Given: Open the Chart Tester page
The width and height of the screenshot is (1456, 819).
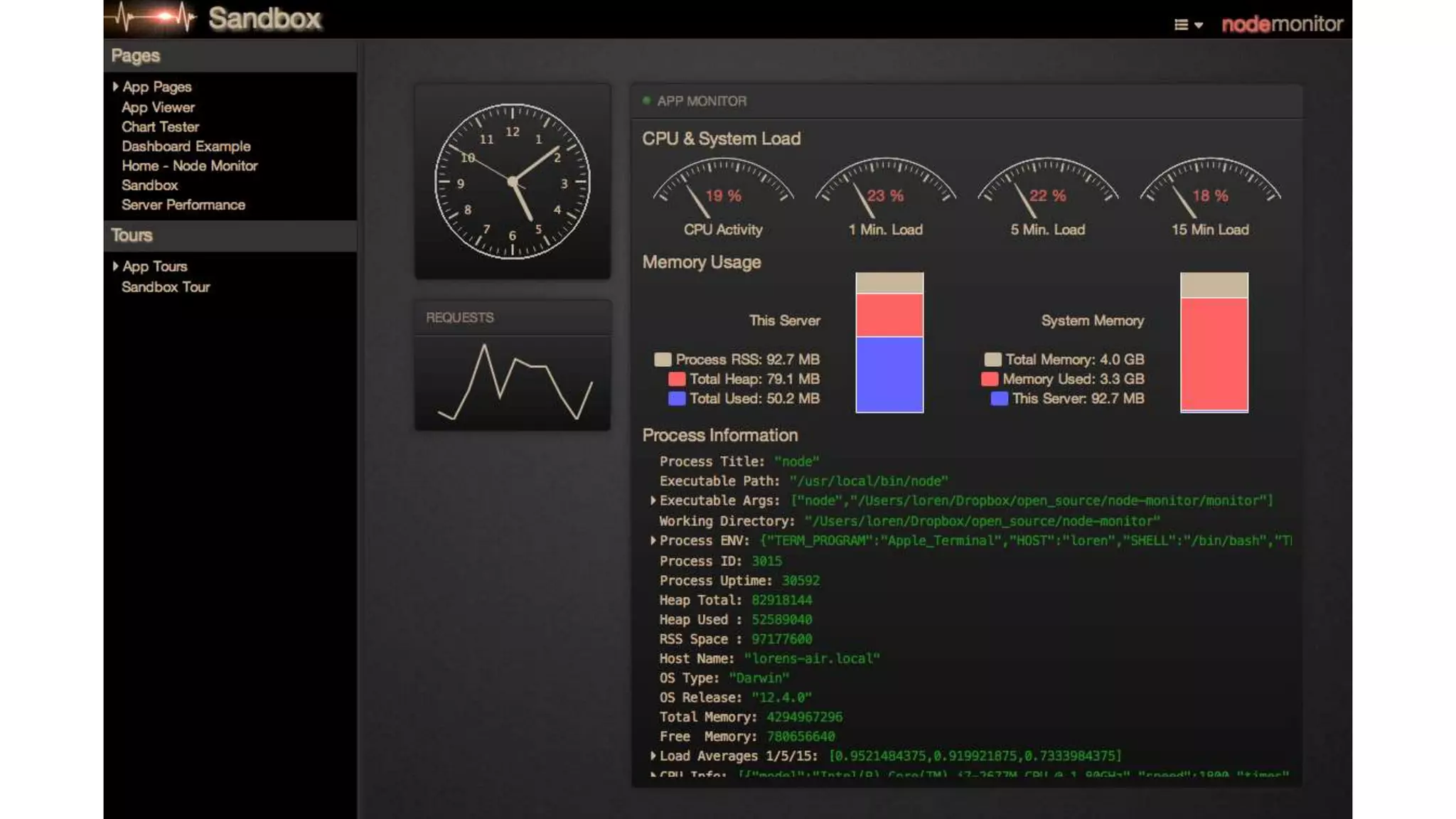Looking at the screenshot, I should pos(160,127).
